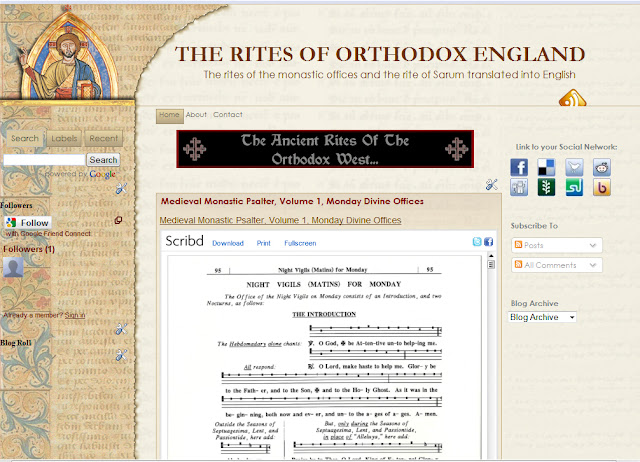Click the Scribd scrollbar up arrow
This screenshot has height=462, width=640.
pos(491,256)
